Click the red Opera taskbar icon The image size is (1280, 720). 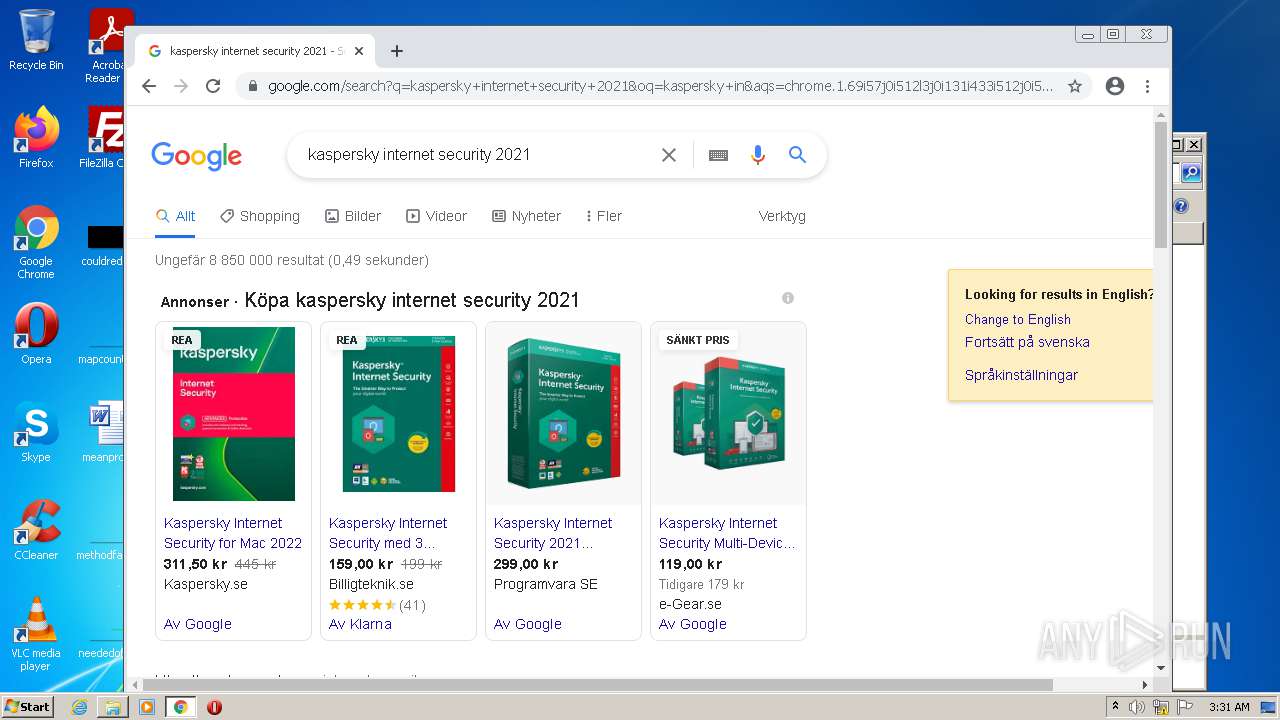(x=214, y=707)
